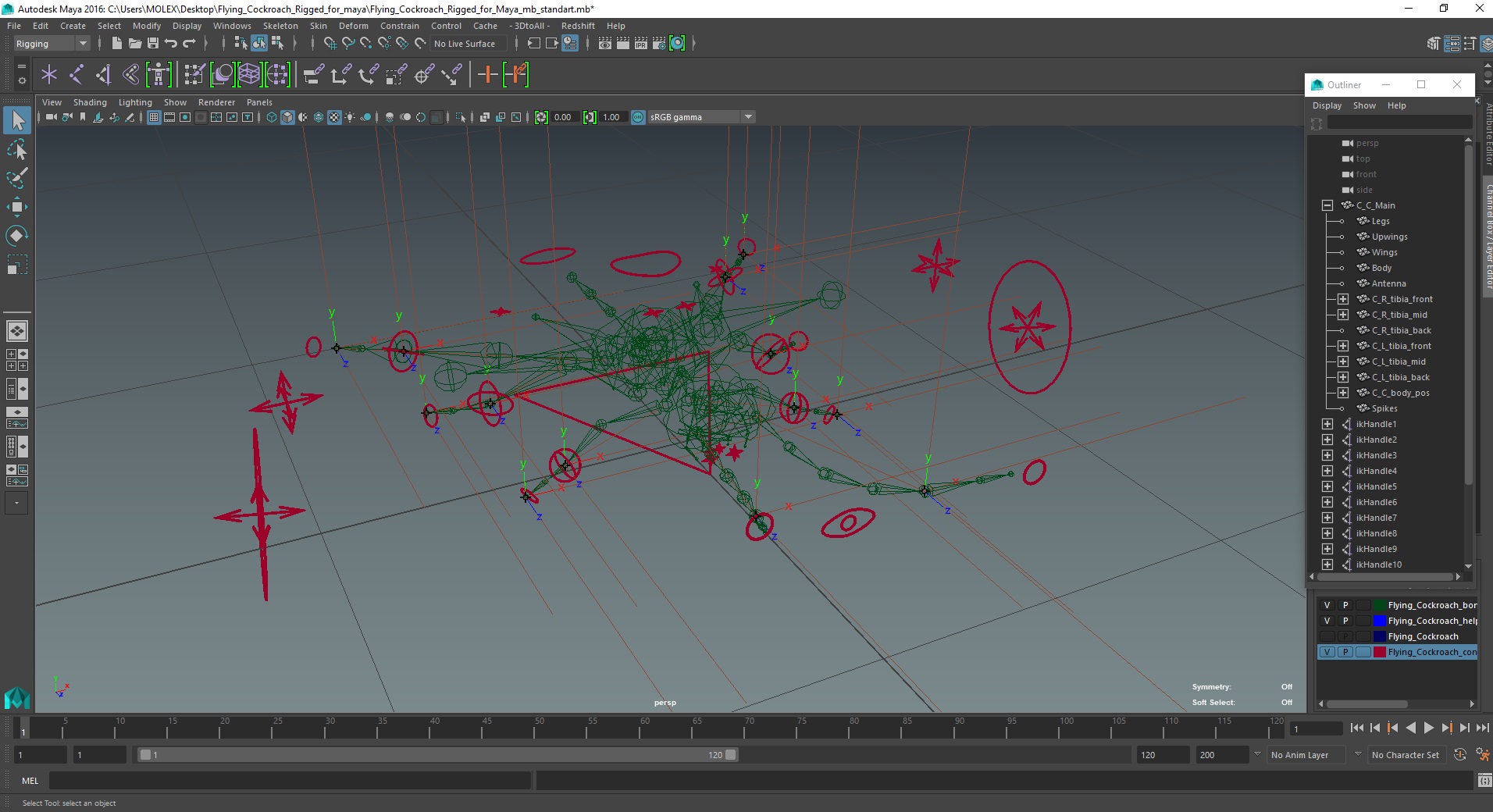1493x812 pixels.
Task: Click the MEL script language label
Action: point(30,781)
